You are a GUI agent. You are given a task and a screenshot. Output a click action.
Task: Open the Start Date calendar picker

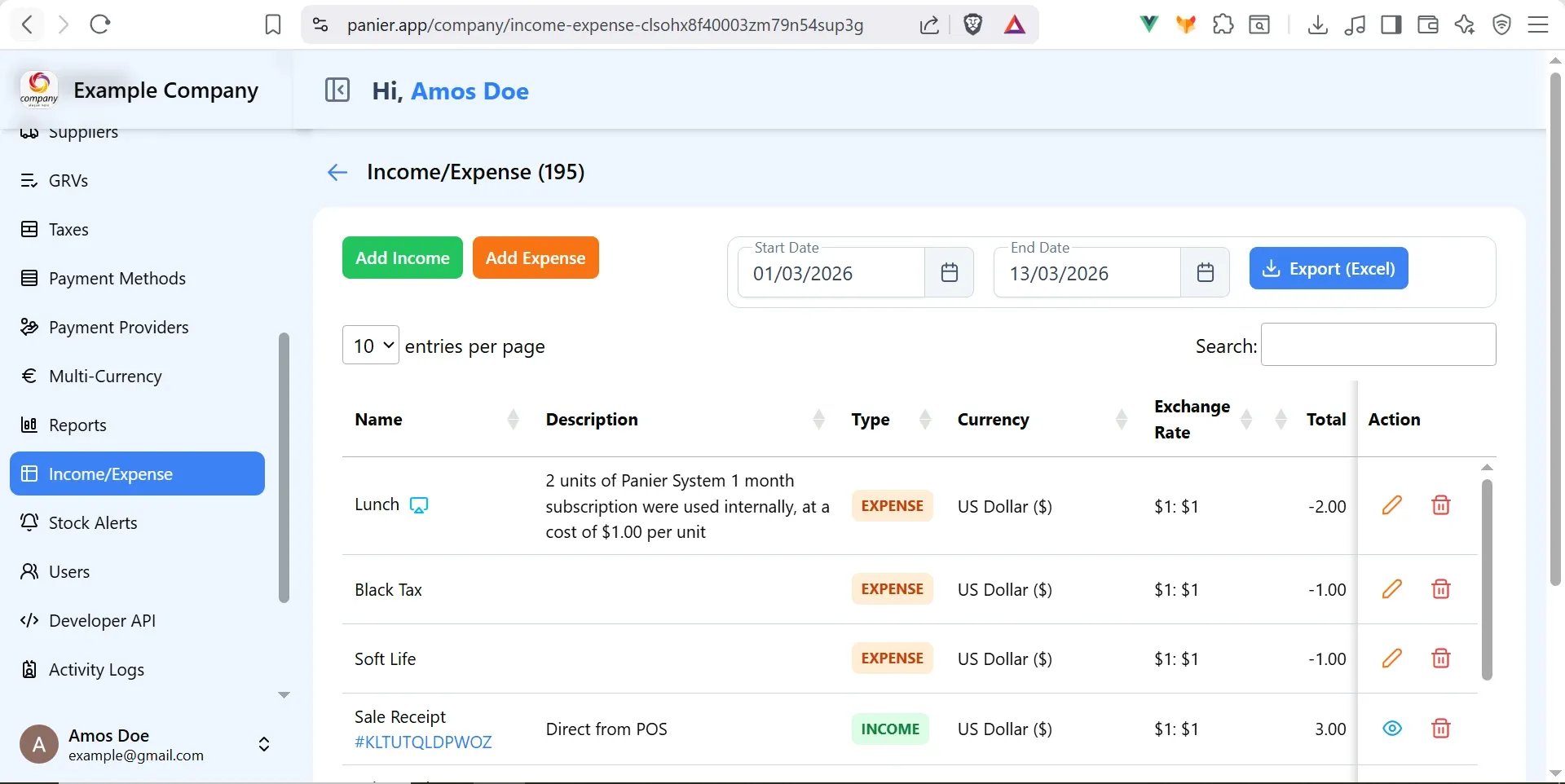point(950,272)
